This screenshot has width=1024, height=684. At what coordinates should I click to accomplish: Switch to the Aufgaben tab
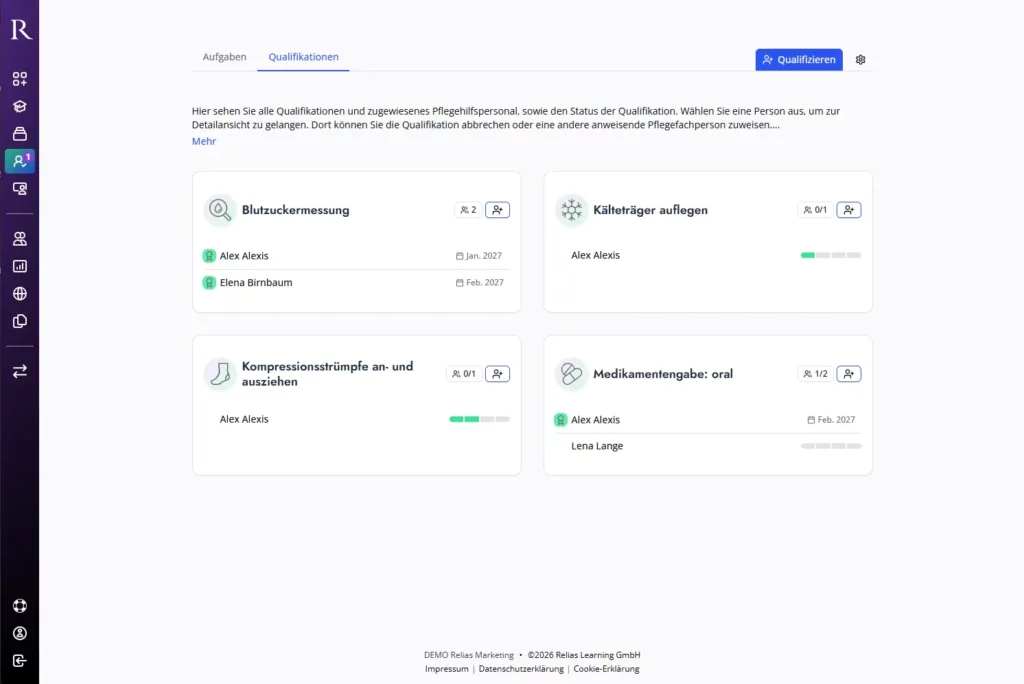(225, 57)
